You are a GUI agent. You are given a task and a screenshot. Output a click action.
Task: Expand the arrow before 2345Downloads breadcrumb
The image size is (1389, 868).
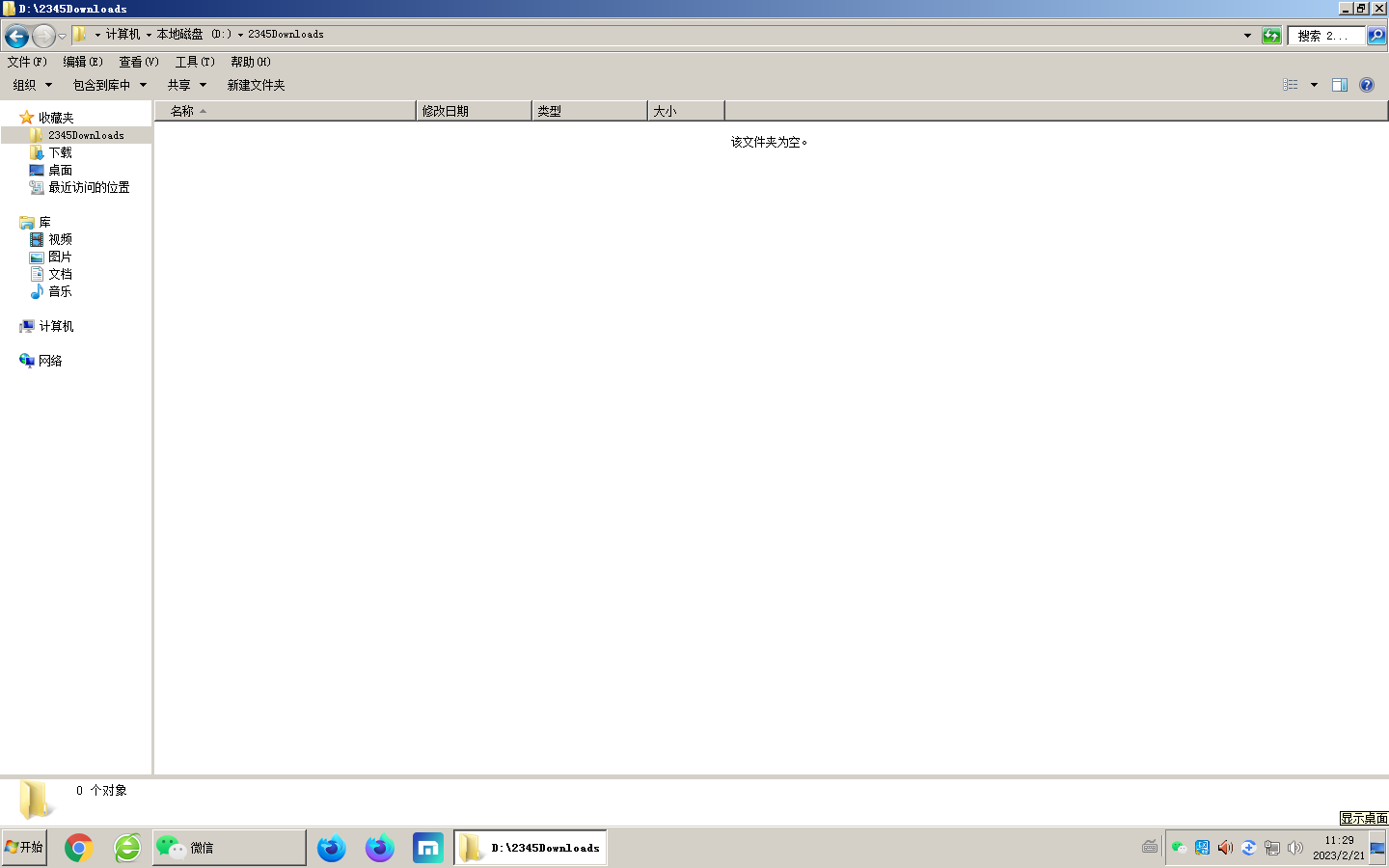[x=240, y=35]
